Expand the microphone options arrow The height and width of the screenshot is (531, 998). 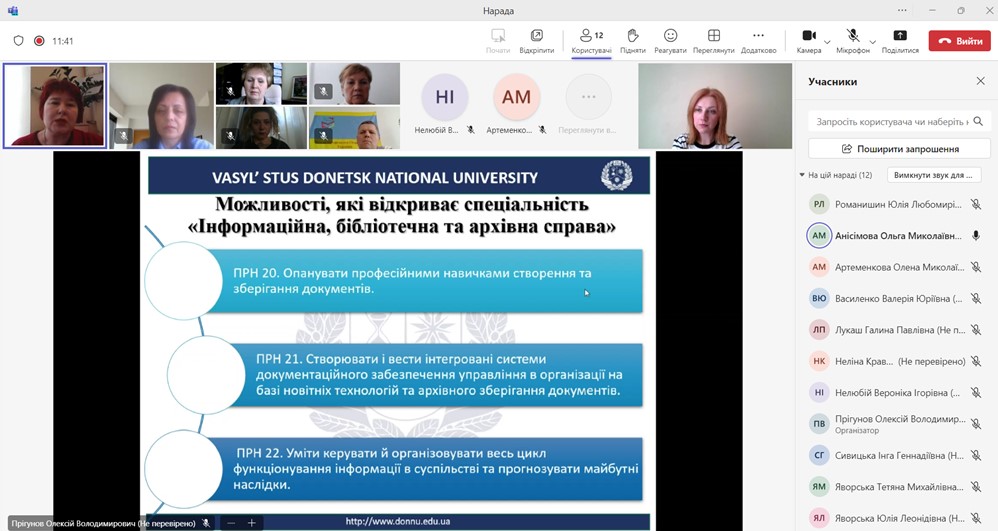(873, 42)
